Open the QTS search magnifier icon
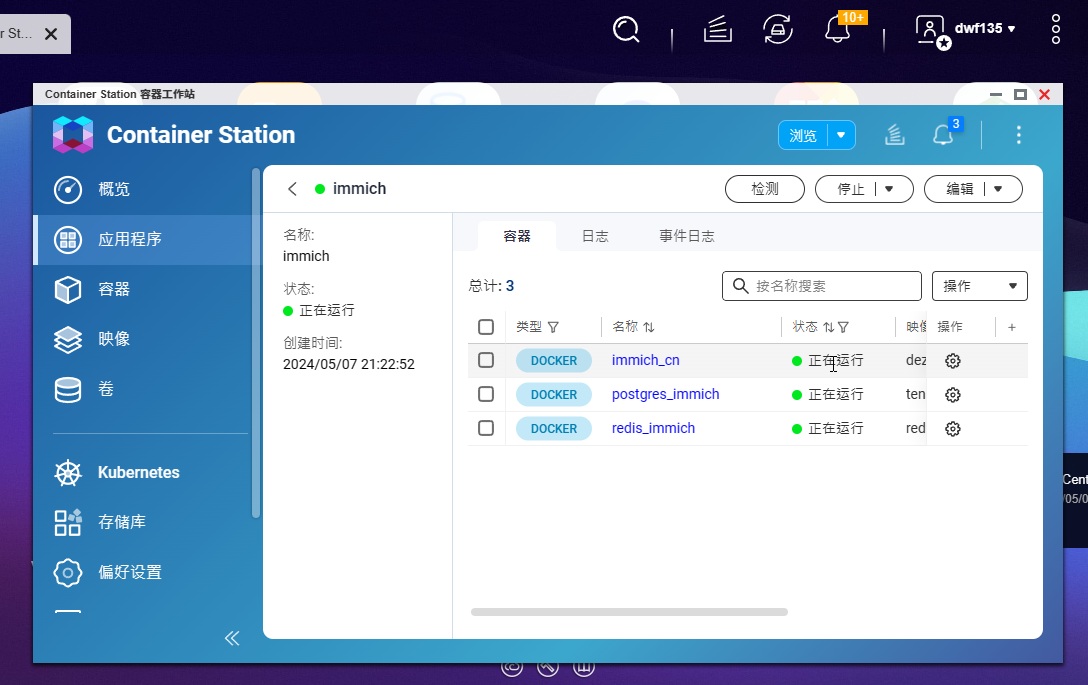The image size is (1088, 685). 626,30
